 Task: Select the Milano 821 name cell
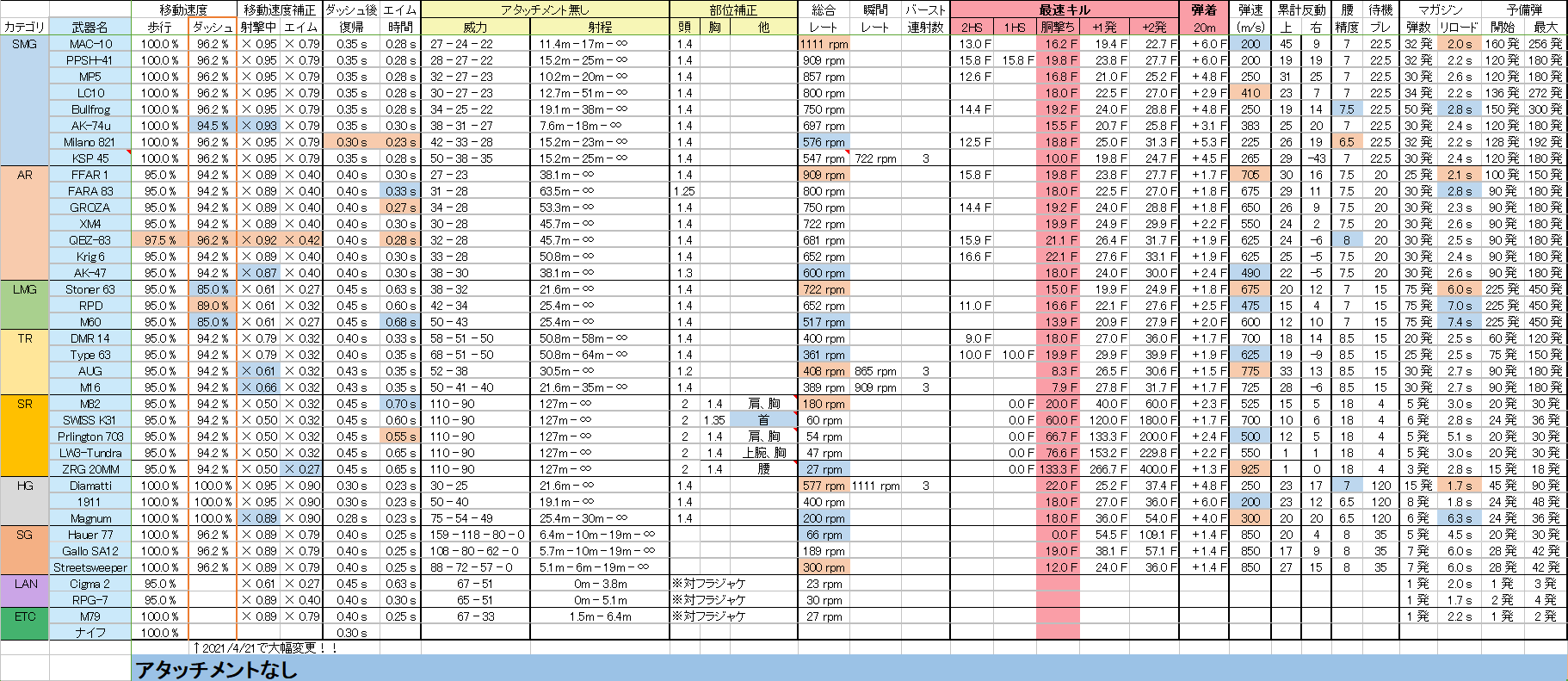pyautogui.click(x=90, y=142)
